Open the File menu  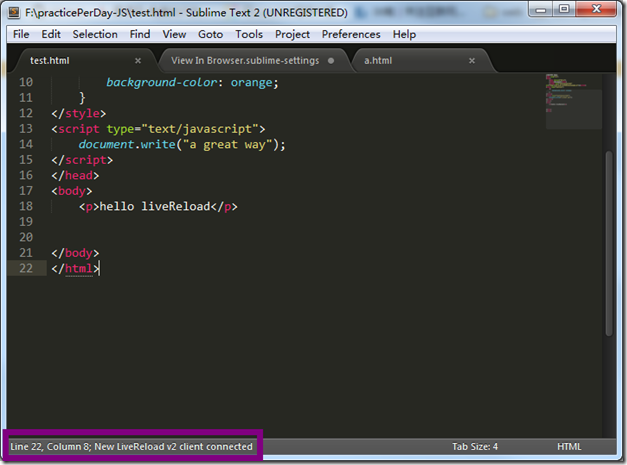click(22, 34)
